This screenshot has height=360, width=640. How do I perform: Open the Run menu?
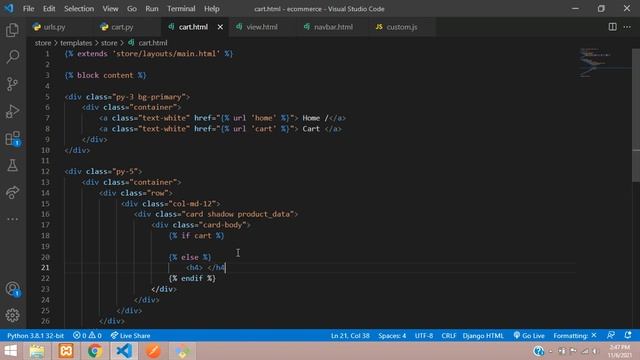pyautogui.click(x=152, y=9)
